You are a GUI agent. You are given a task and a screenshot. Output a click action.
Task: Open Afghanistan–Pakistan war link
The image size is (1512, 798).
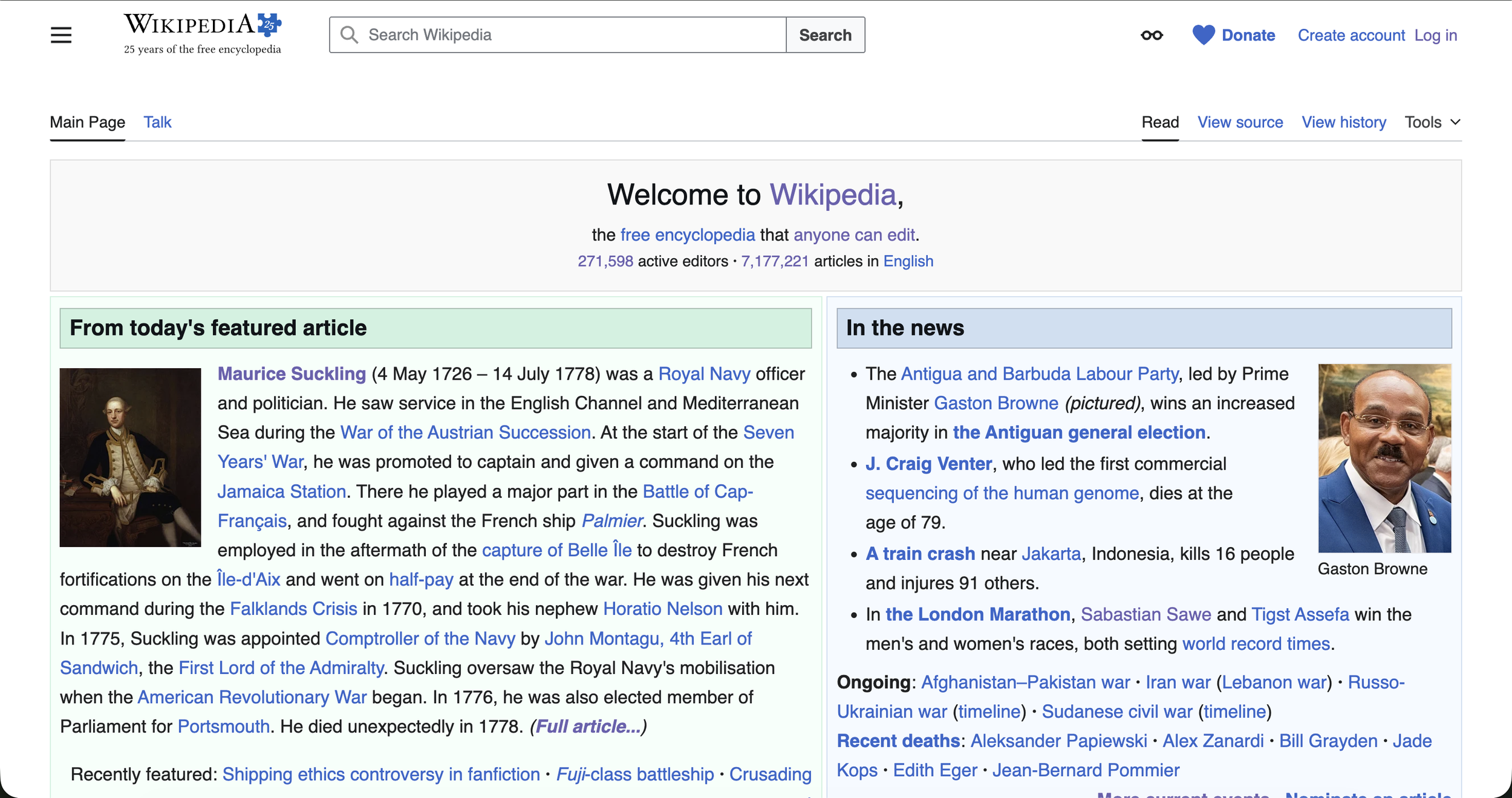(1025, 682)
